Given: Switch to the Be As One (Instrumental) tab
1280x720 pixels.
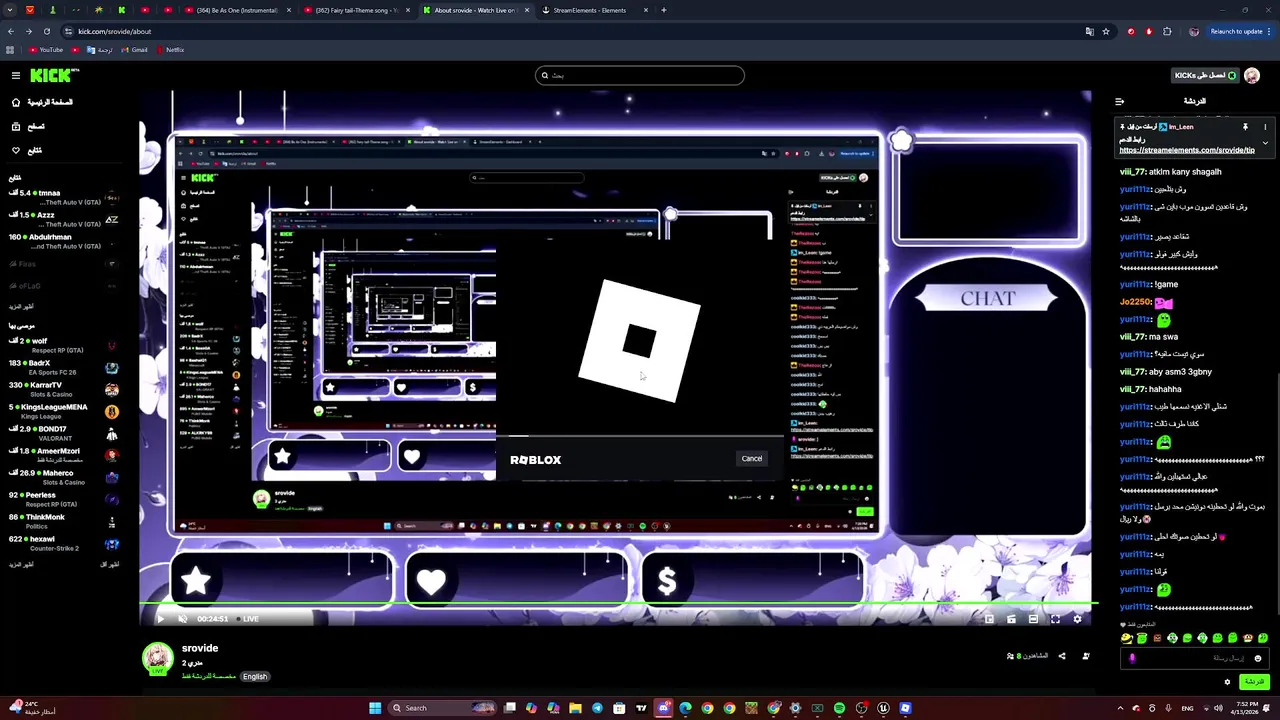Looking at the screenshot, I should click(x=237, y=10).
